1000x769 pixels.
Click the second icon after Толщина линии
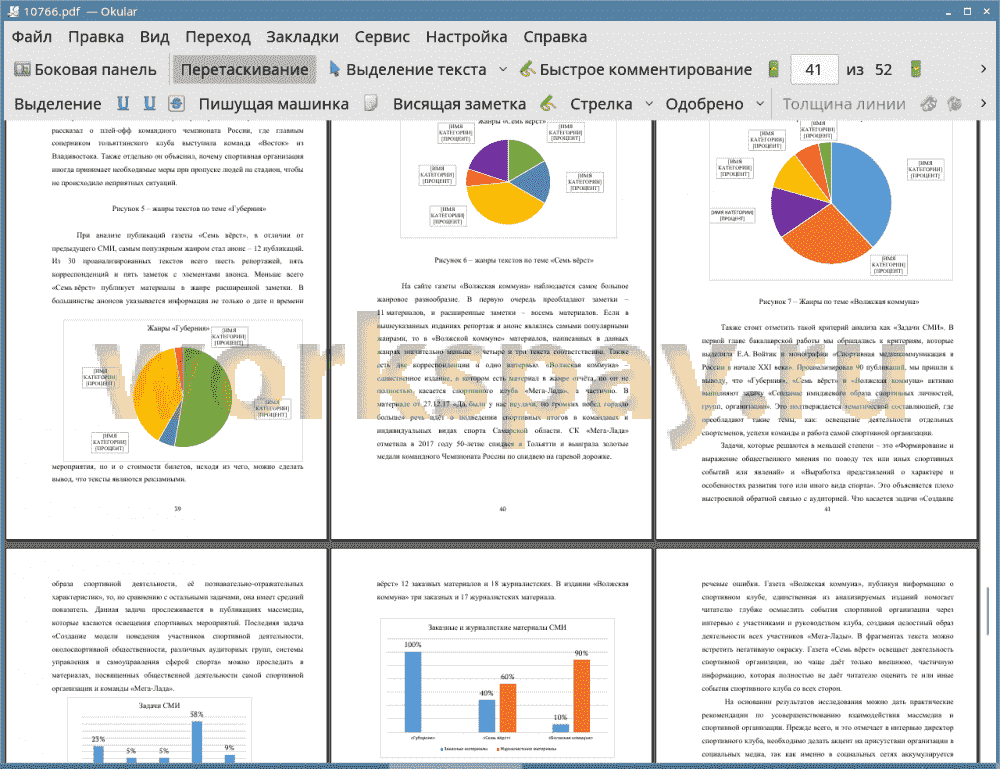coord(955,103)
